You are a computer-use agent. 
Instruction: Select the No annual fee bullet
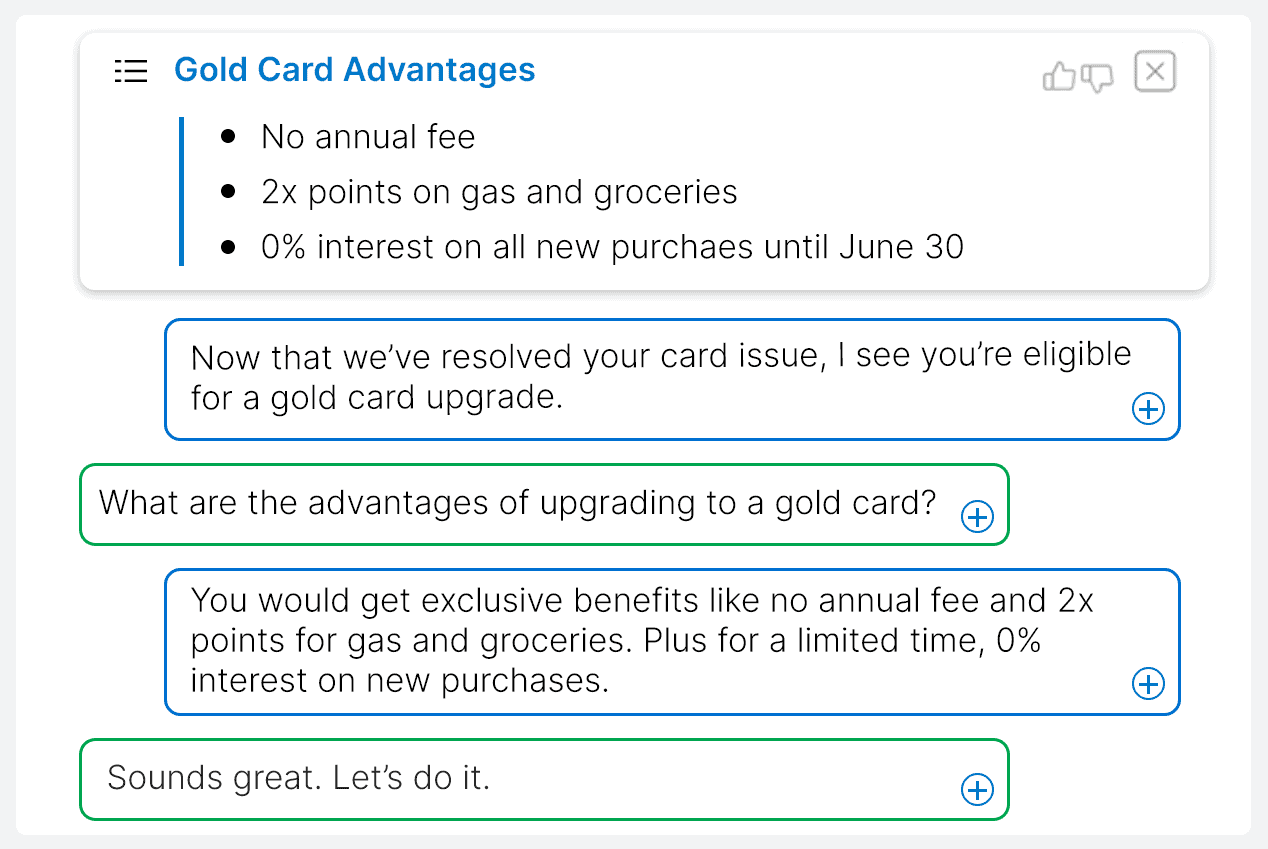(x=368, y=137)
